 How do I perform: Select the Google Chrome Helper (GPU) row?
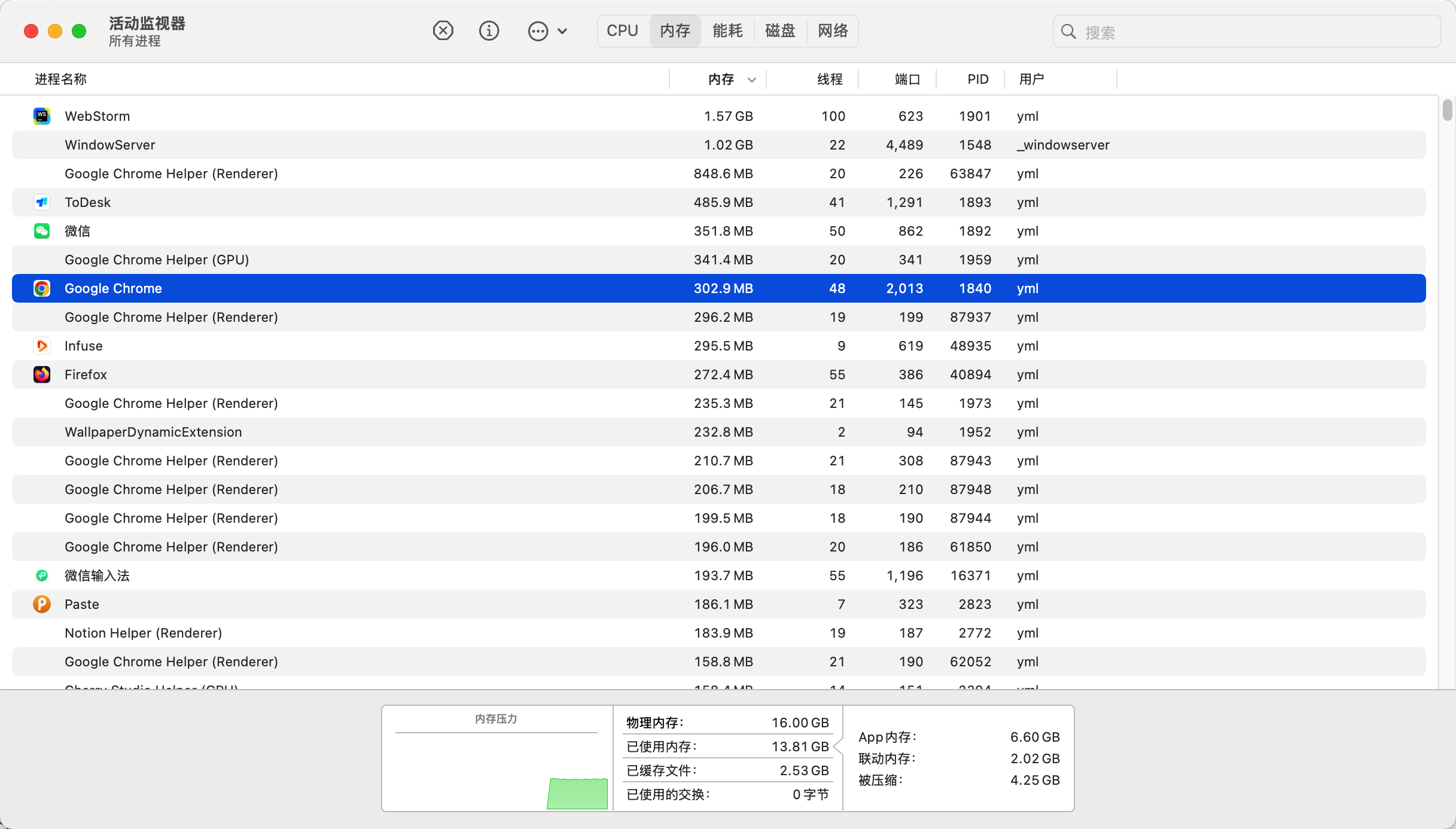719,260
